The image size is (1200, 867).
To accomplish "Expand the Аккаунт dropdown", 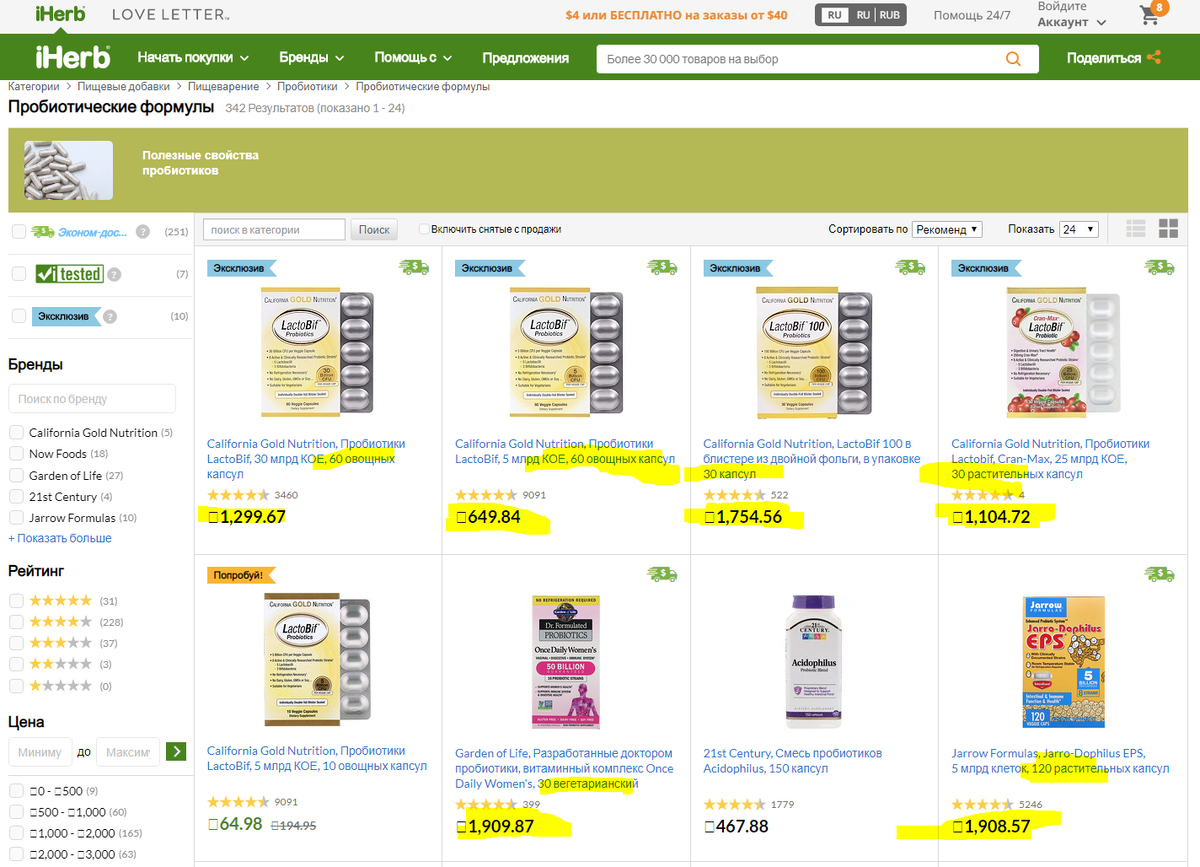I will [x=1072, y=22].
